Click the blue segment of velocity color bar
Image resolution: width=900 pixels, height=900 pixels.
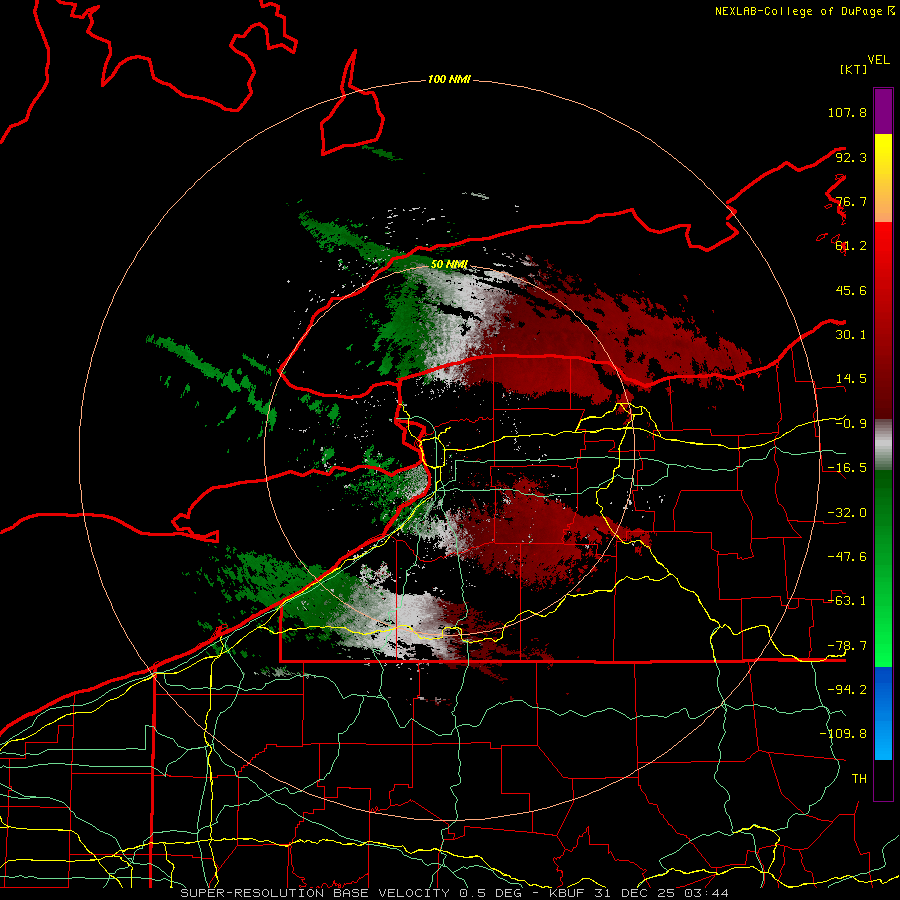point(883,713)
